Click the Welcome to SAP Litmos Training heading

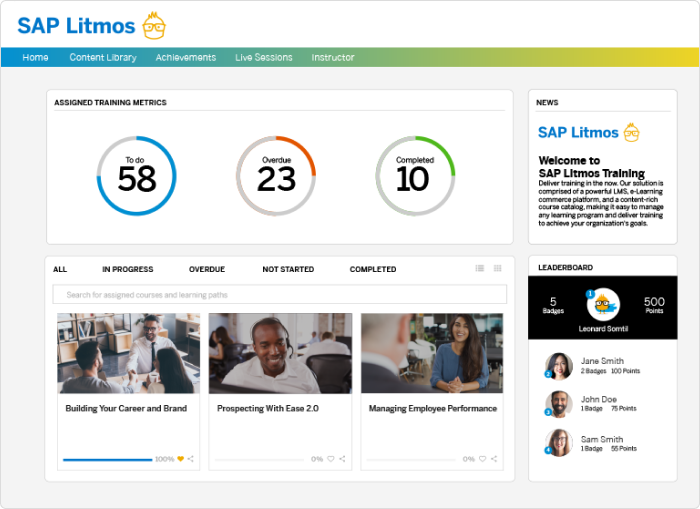pos(592,167)
